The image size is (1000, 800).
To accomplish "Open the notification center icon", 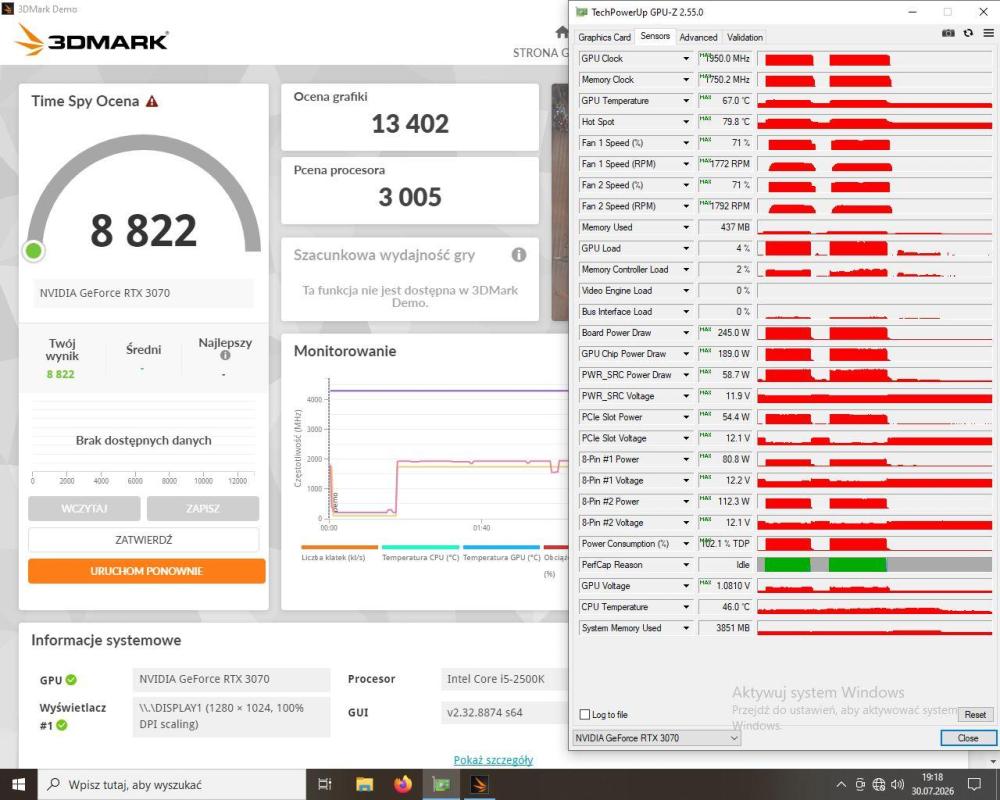I will click(974, 785).
